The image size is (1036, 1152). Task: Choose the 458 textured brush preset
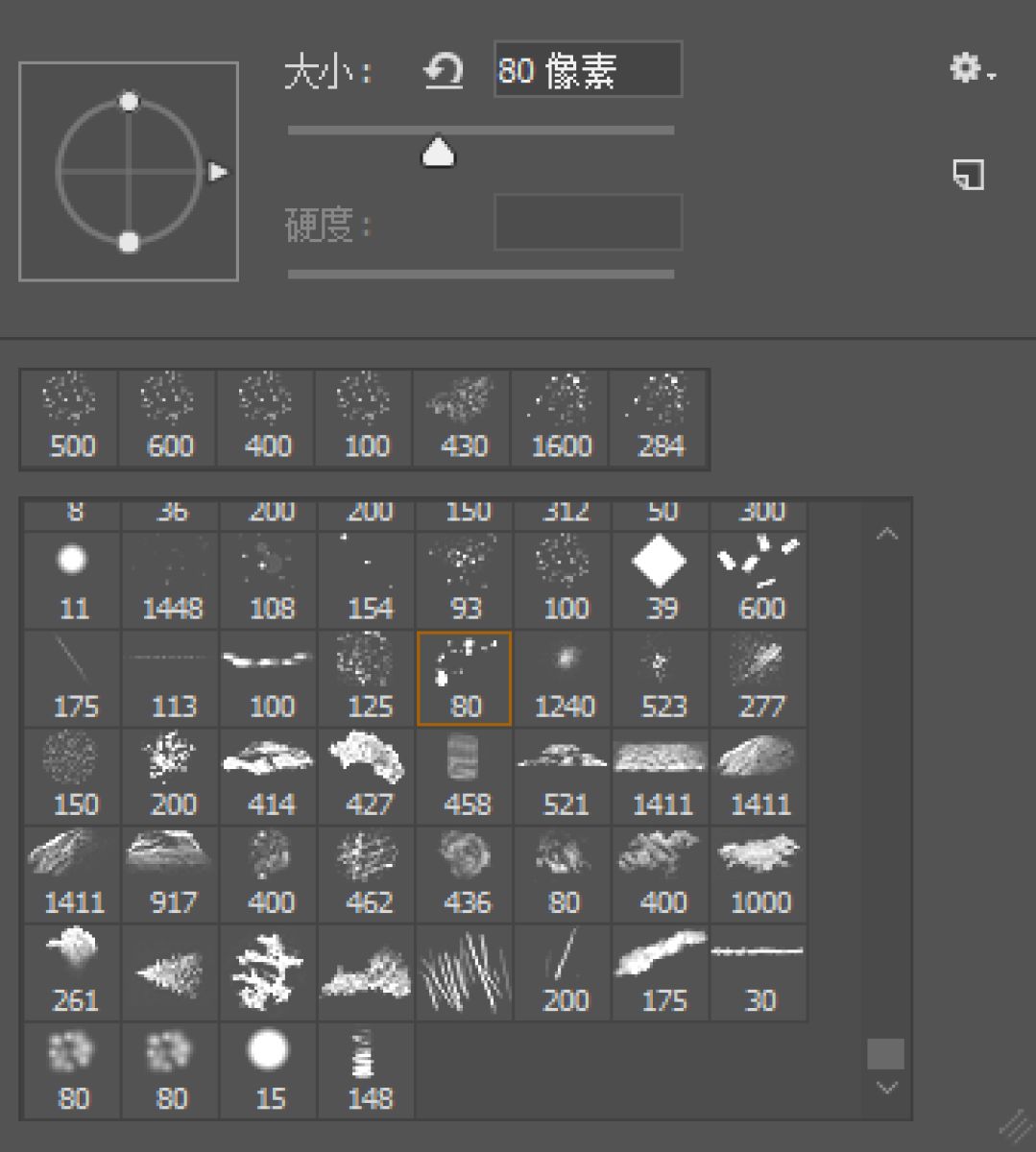point(467,777)
